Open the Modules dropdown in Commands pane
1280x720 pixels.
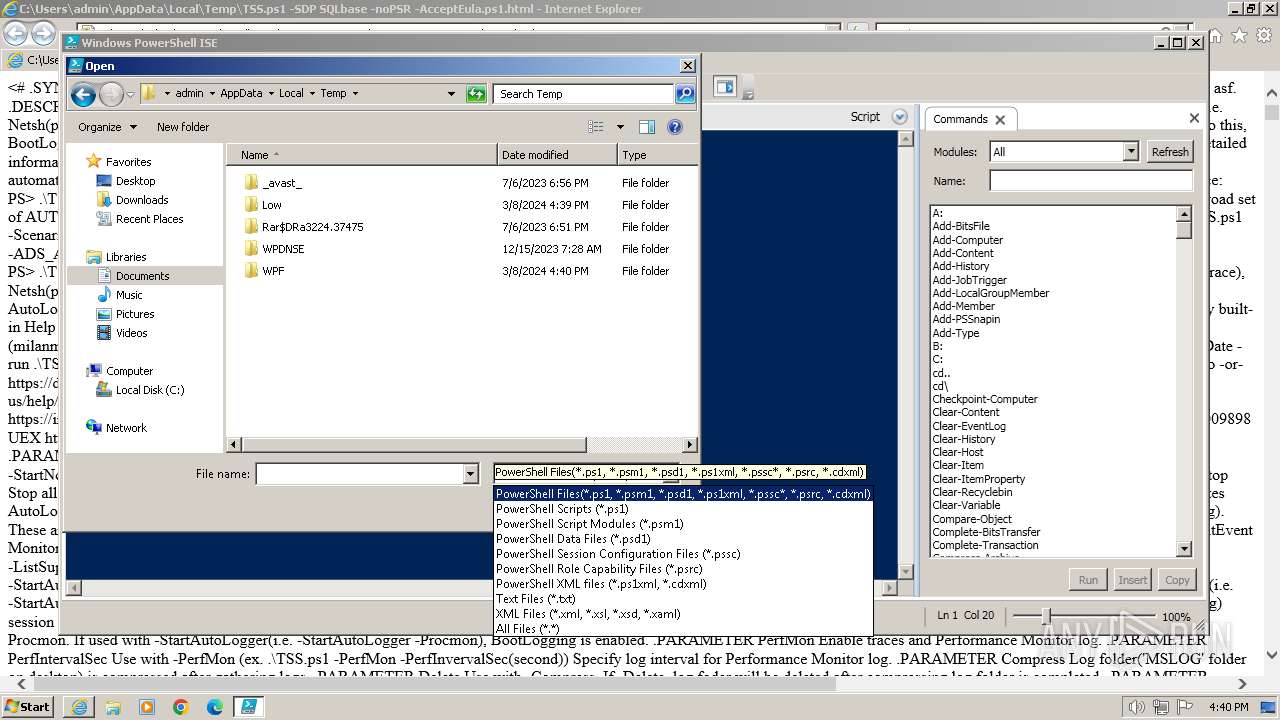pyautogui.click(x=1131, y=152)
